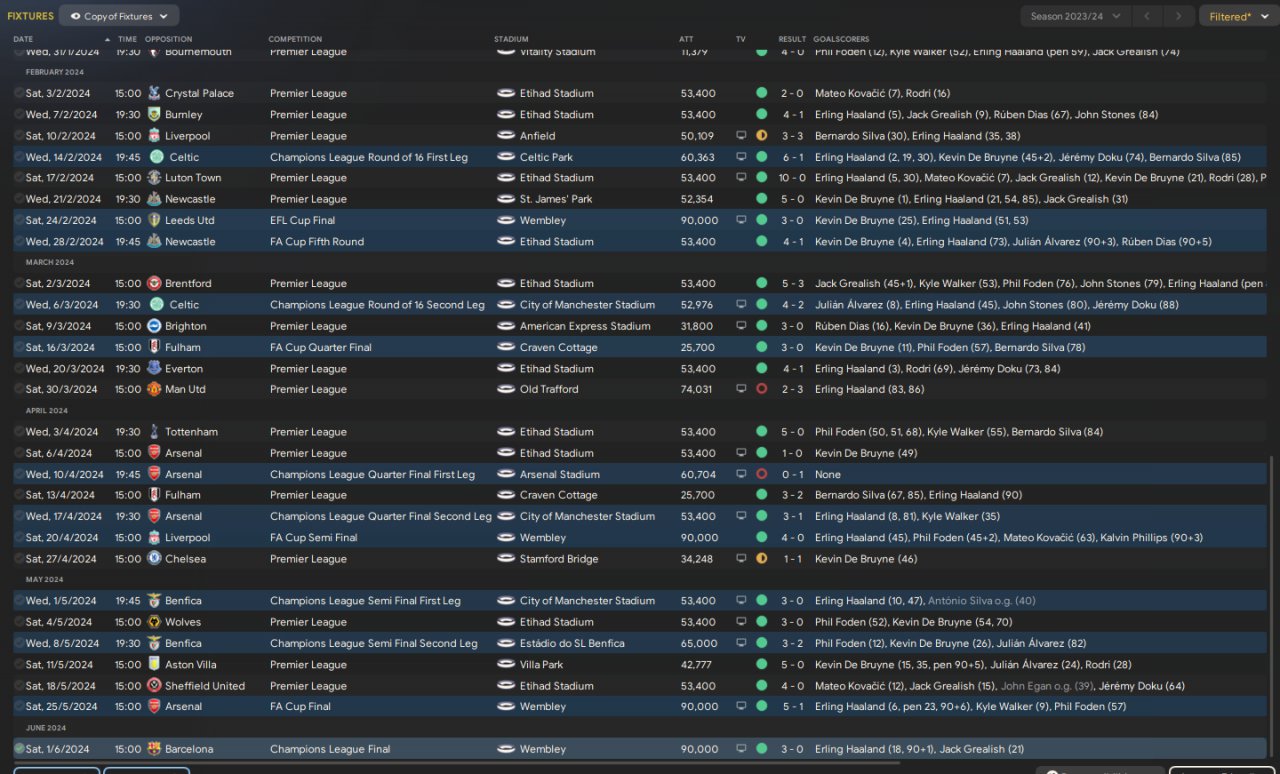Click the Sheffield United club badge
The height and width of the screenshot is (774, 1280).
point(154,686)
